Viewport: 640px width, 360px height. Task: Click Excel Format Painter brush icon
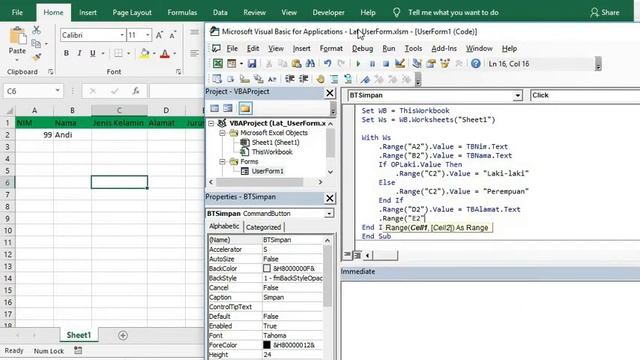click(36, 58)
